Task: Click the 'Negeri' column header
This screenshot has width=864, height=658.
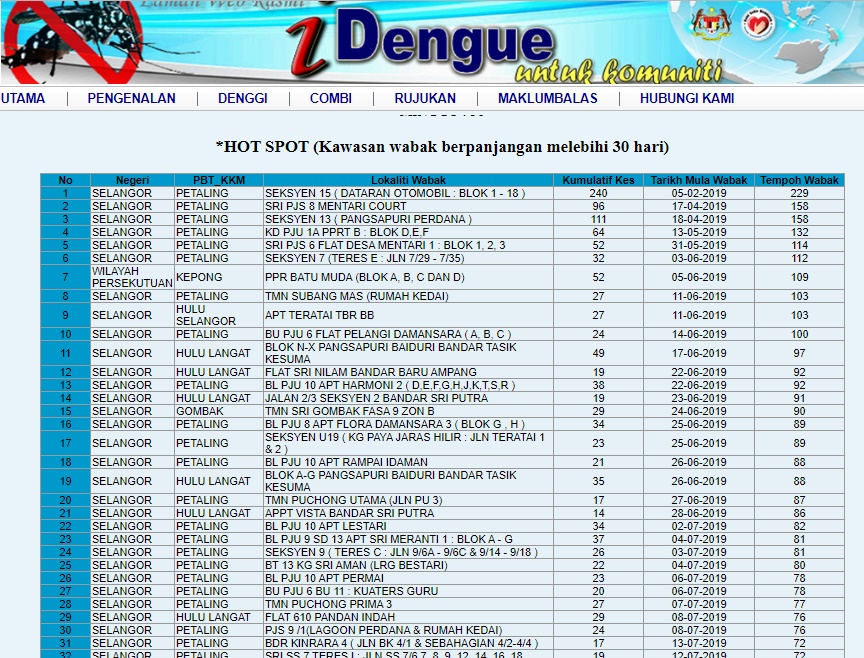Action: click(x=132, y=180)
